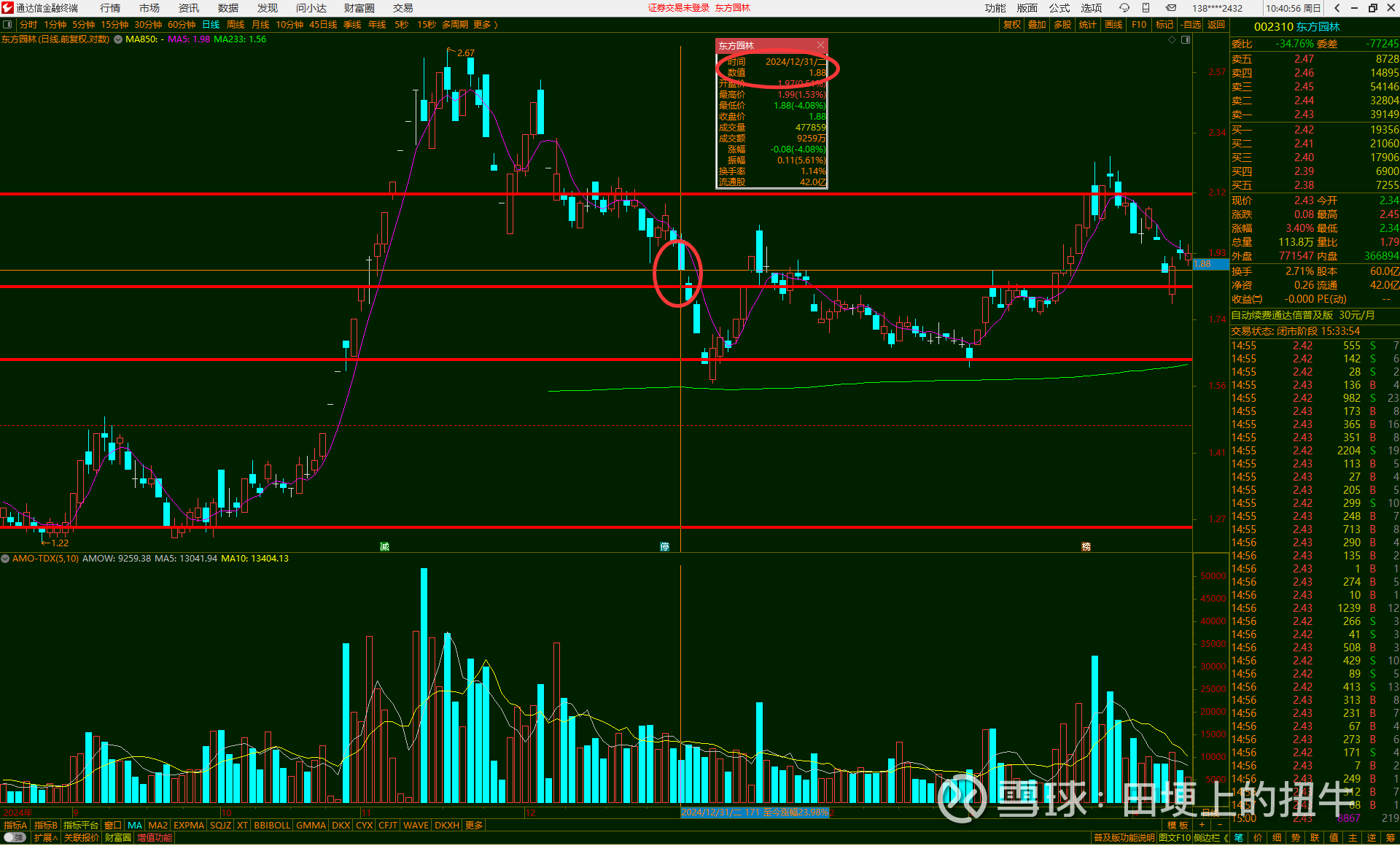Click the back arrow icon in title bar
Viewport: 1400px width, 846px height.
[x=1337, y=8]
